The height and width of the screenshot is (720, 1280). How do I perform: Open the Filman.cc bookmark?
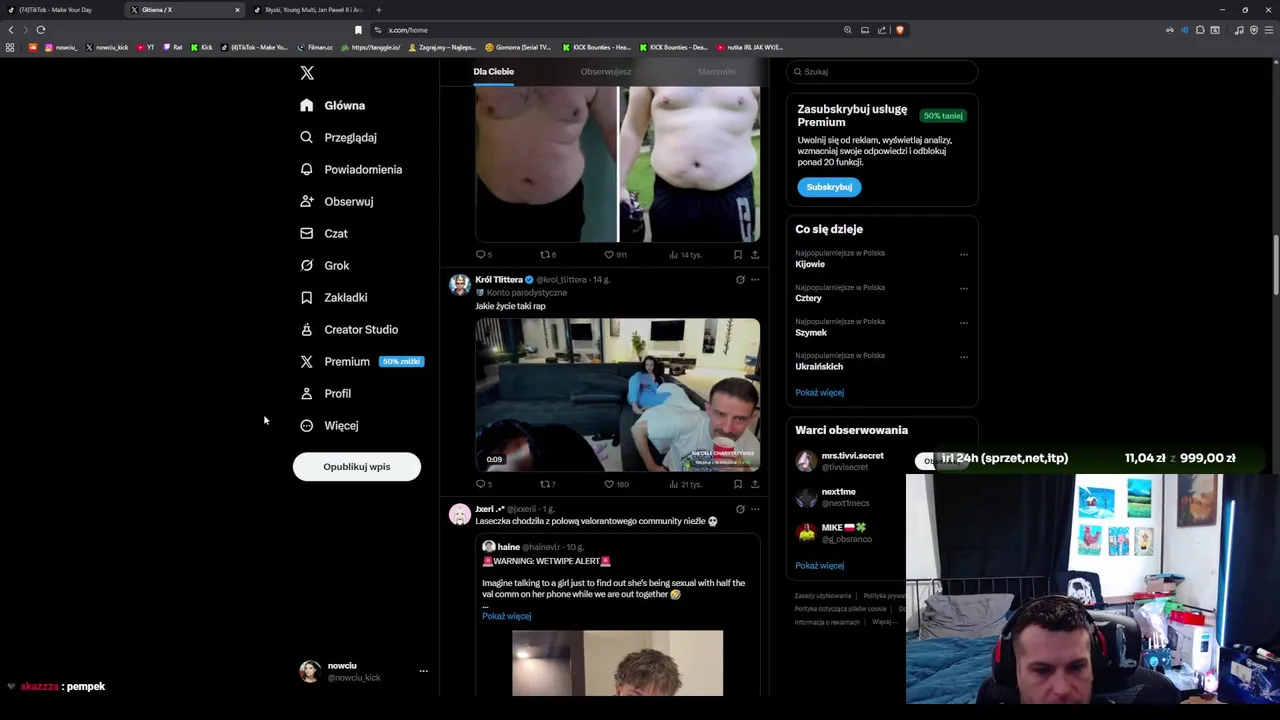[315, 47]
